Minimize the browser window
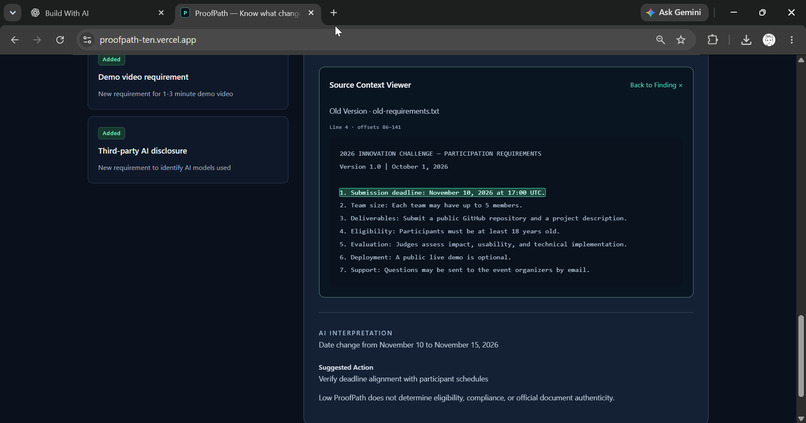 [734, 12]
